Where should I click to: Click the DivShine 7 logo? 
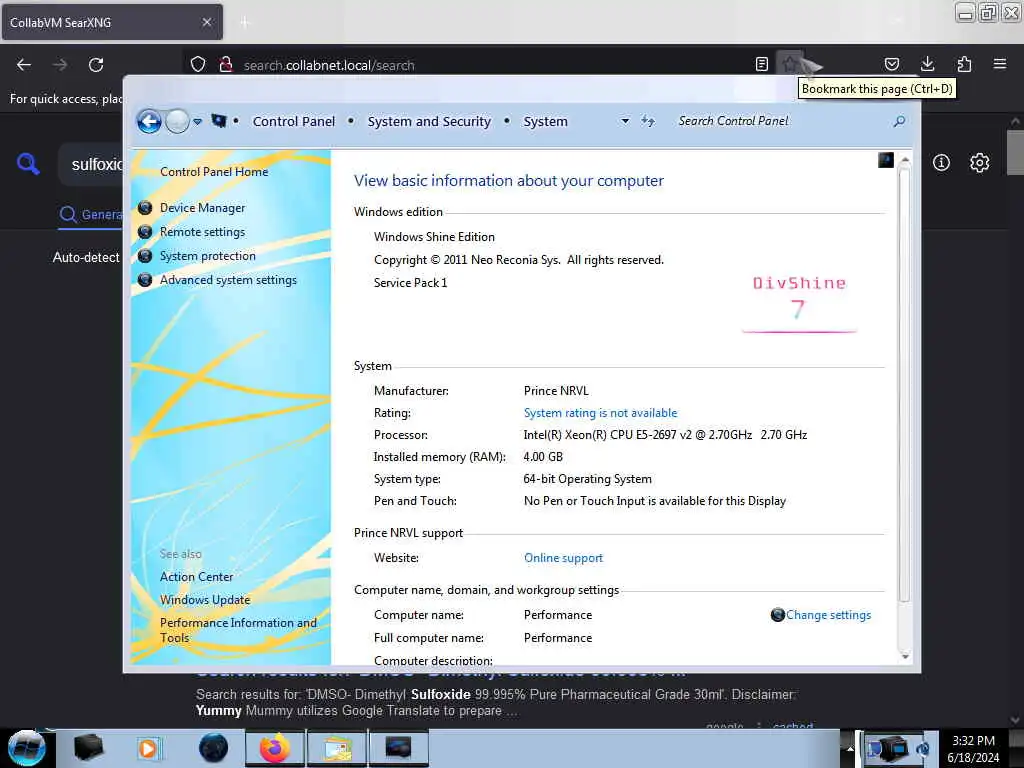799,304
